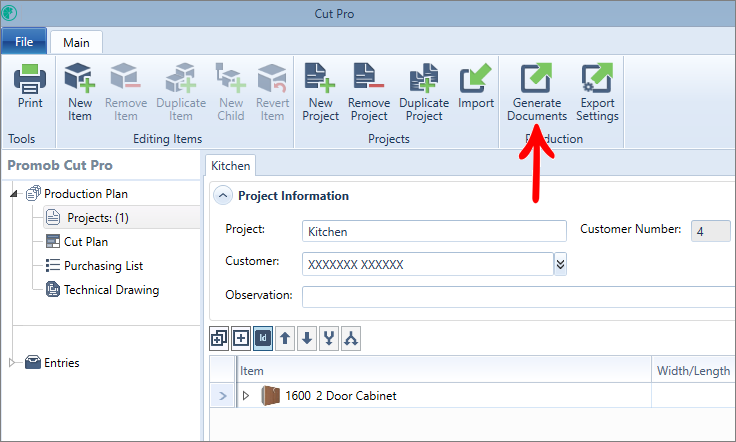Collapse the Project Information section
Image resolution: width=736 pixels, height=442 pixels.
coord(223,195)
